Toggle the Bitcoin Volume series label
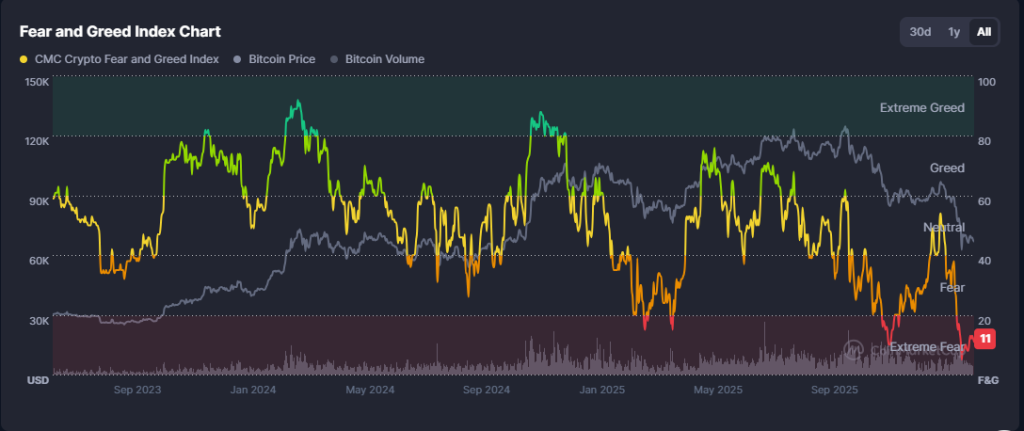The width and height of the screenshot is (1024, 431). (384, 60)
